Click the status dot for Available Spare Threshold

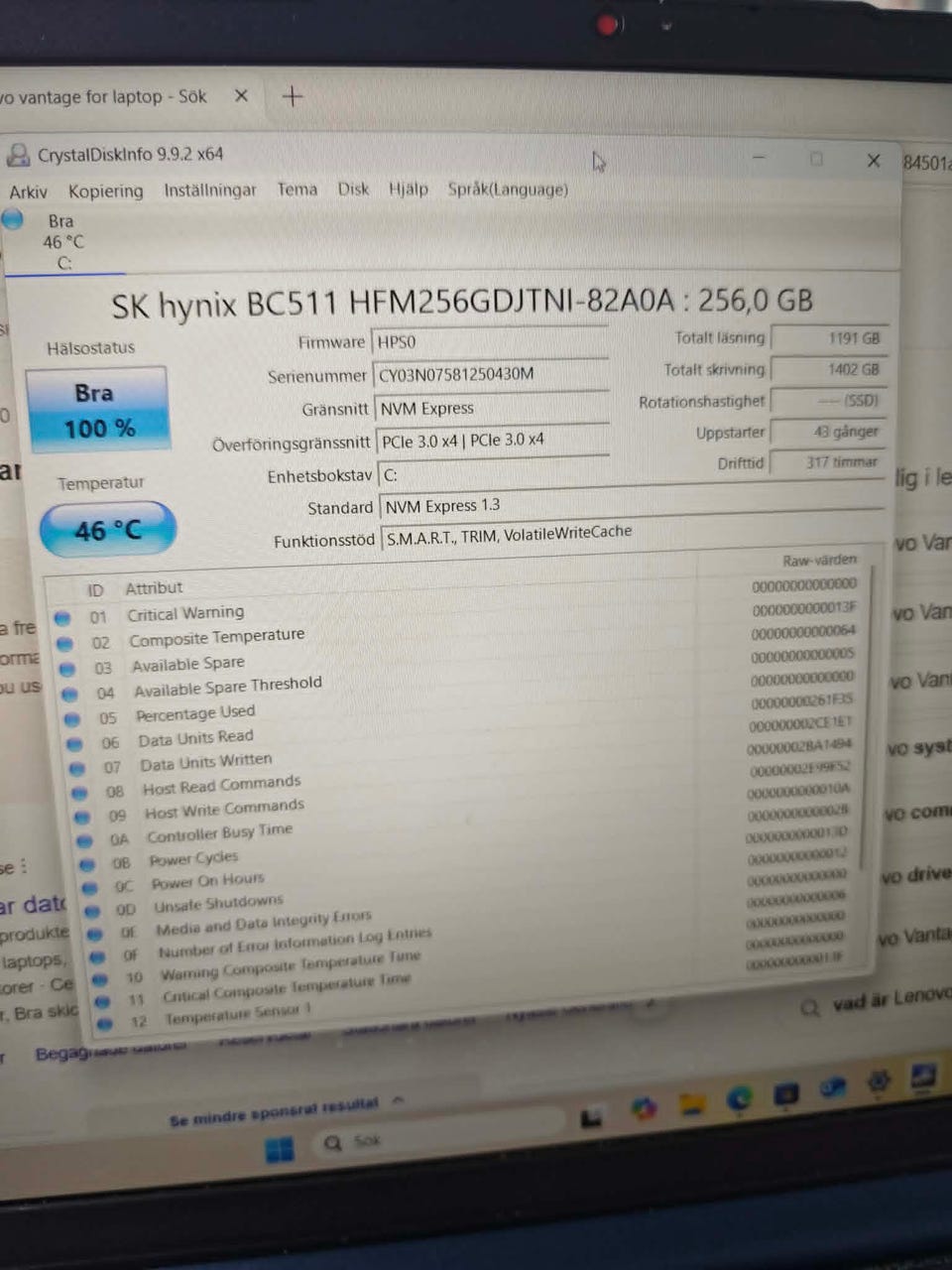coord(70,694)
